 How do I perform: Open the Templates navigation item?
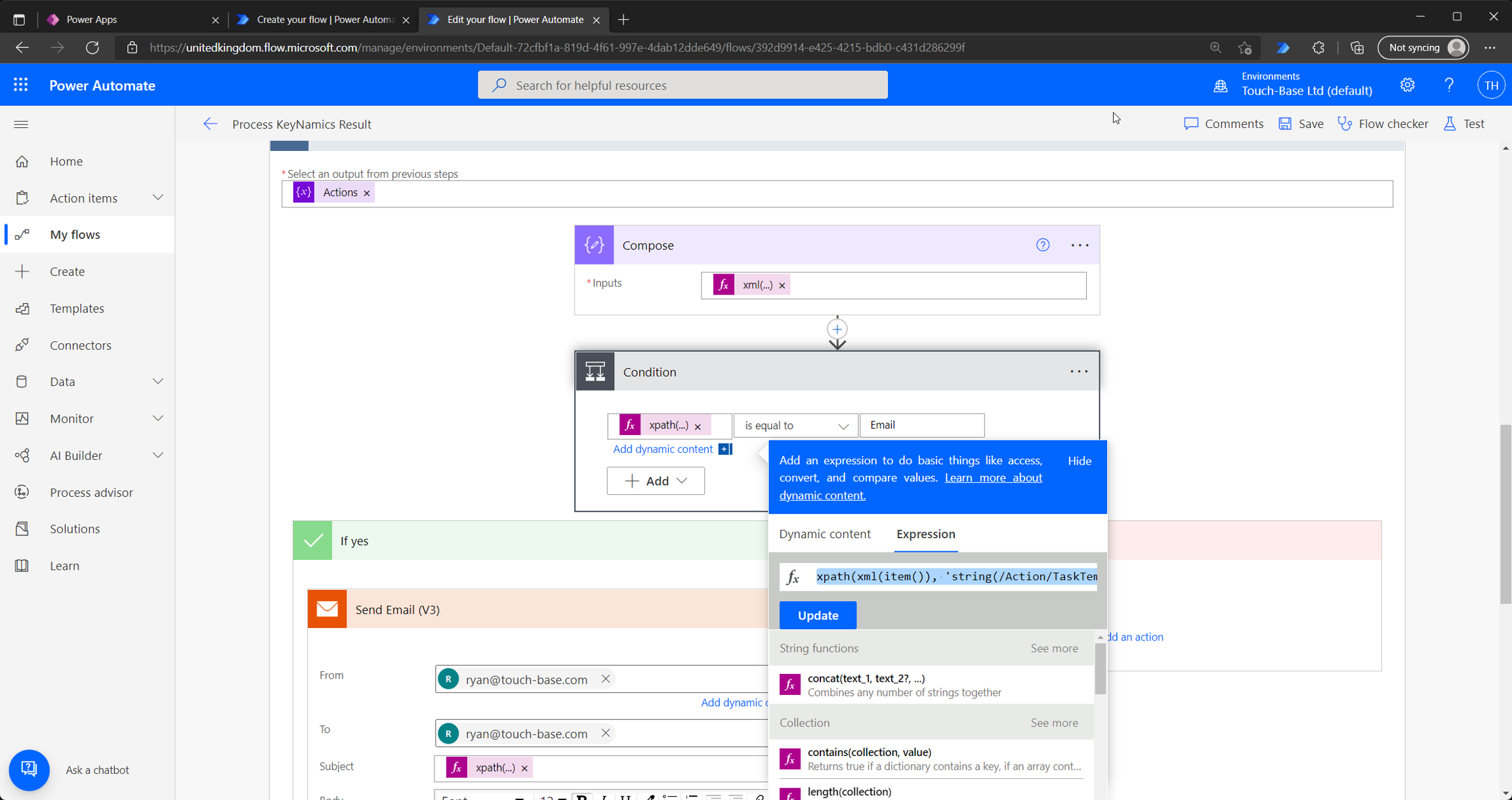77,308
